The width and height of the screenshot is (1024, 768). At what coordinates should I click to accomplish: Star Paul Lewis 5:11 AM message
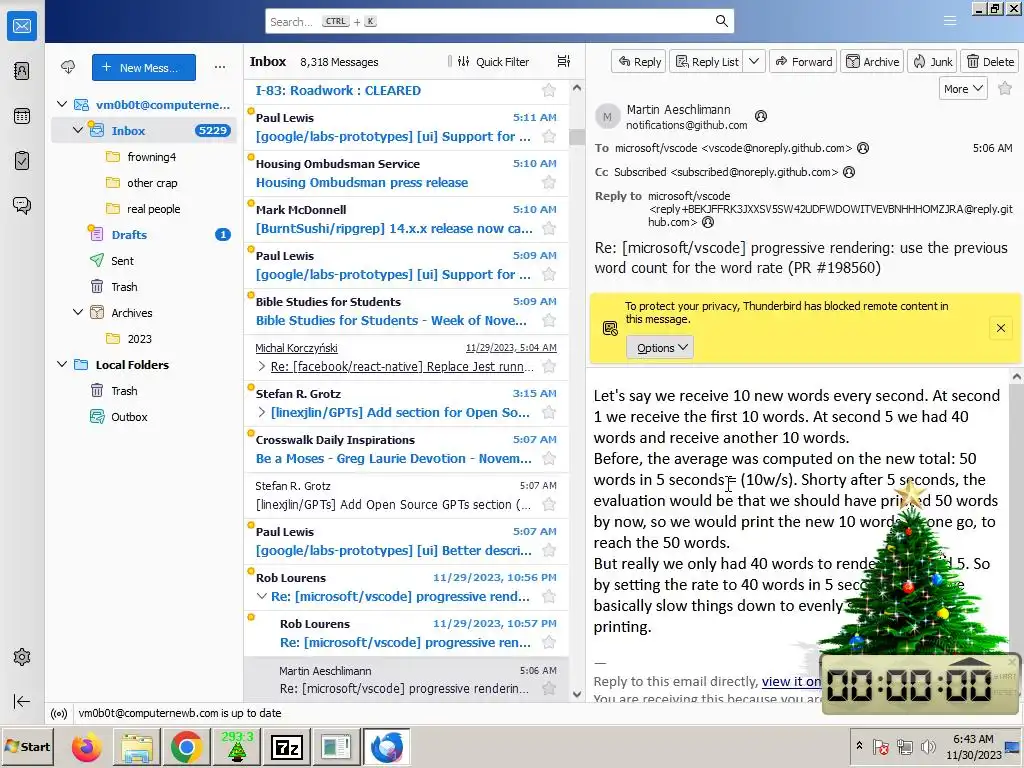(549, 136)
